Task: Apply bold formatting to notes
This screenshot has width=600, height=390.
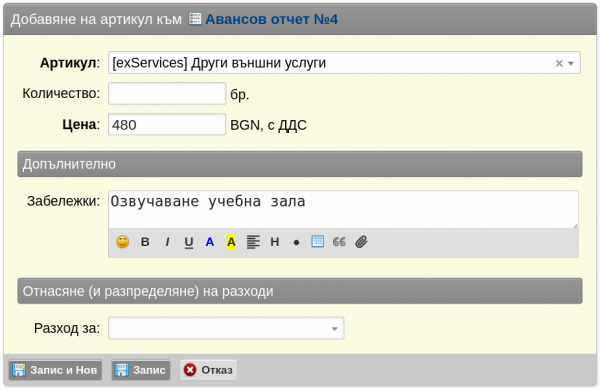Action: coord(145,242)
